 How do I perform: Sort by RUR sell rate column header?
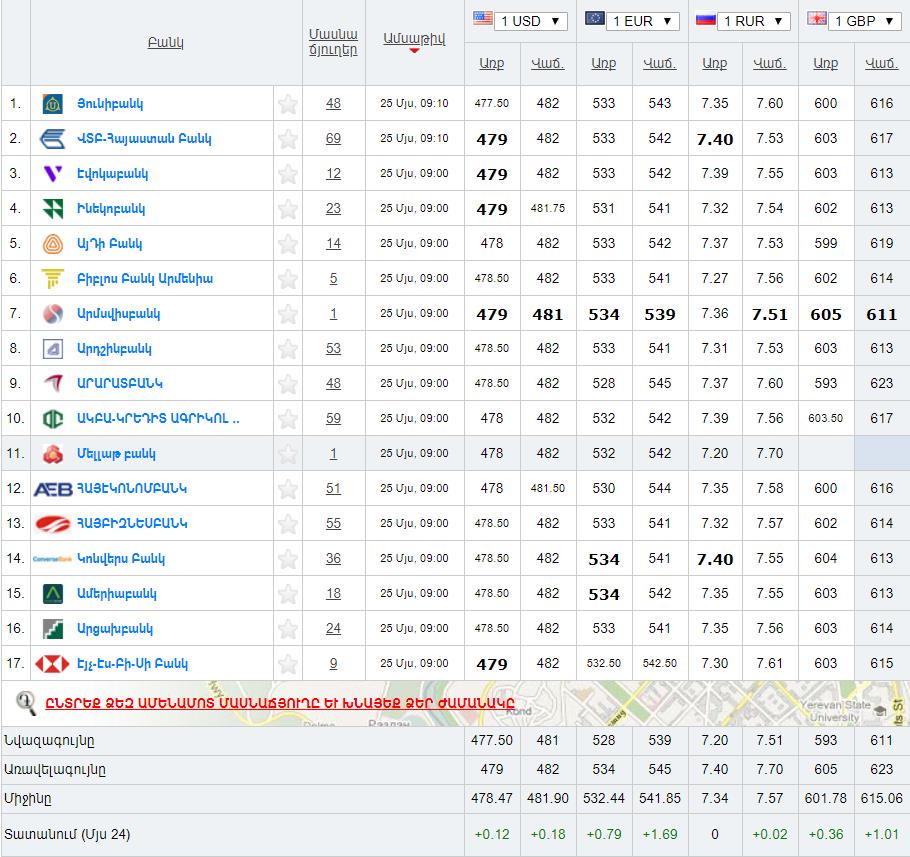pos(770,63)
